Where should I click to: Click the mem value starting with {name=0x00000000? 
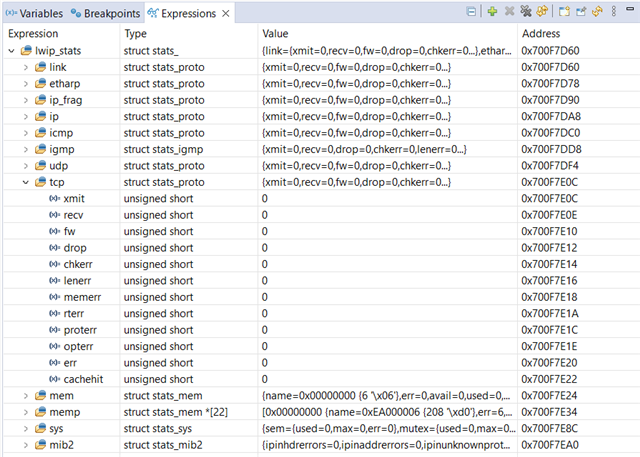click(x=386, y=396)
